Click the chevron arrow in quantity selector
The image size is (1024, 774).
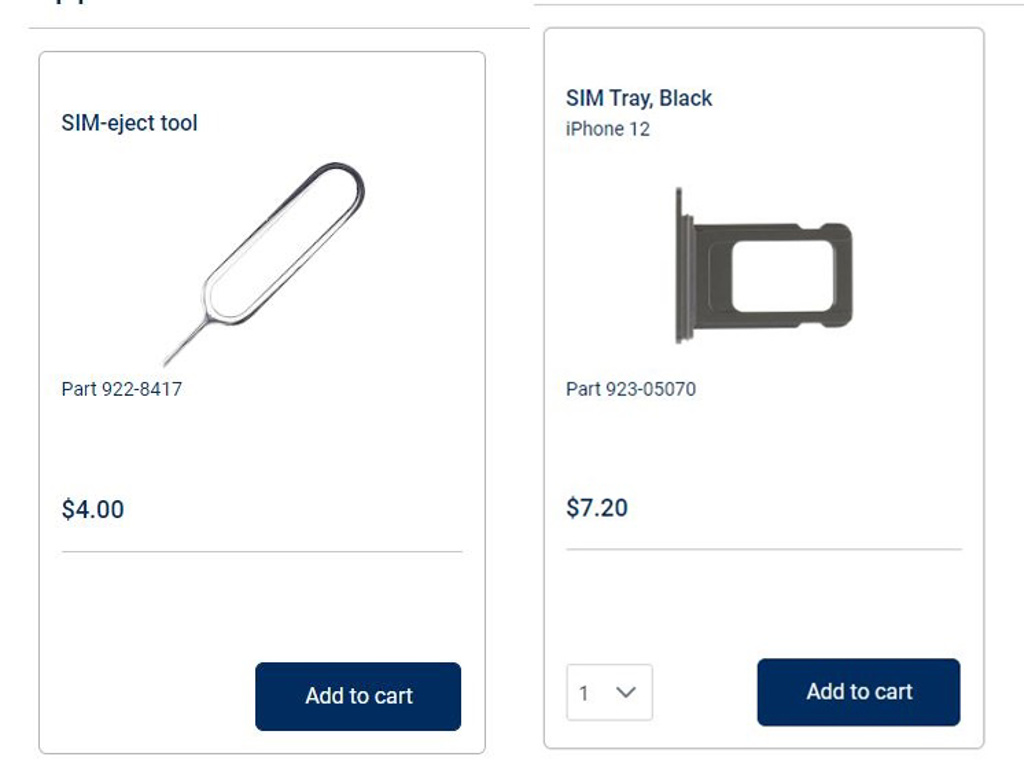626,692
